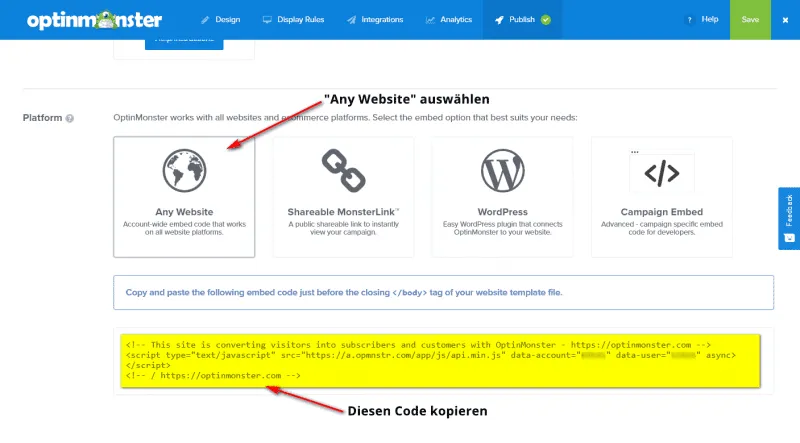The width and height of the screenshot is (800, 443).
Task: Switch to the Display Rules tab
Action: pyautogui.click(x=293, y=19)
